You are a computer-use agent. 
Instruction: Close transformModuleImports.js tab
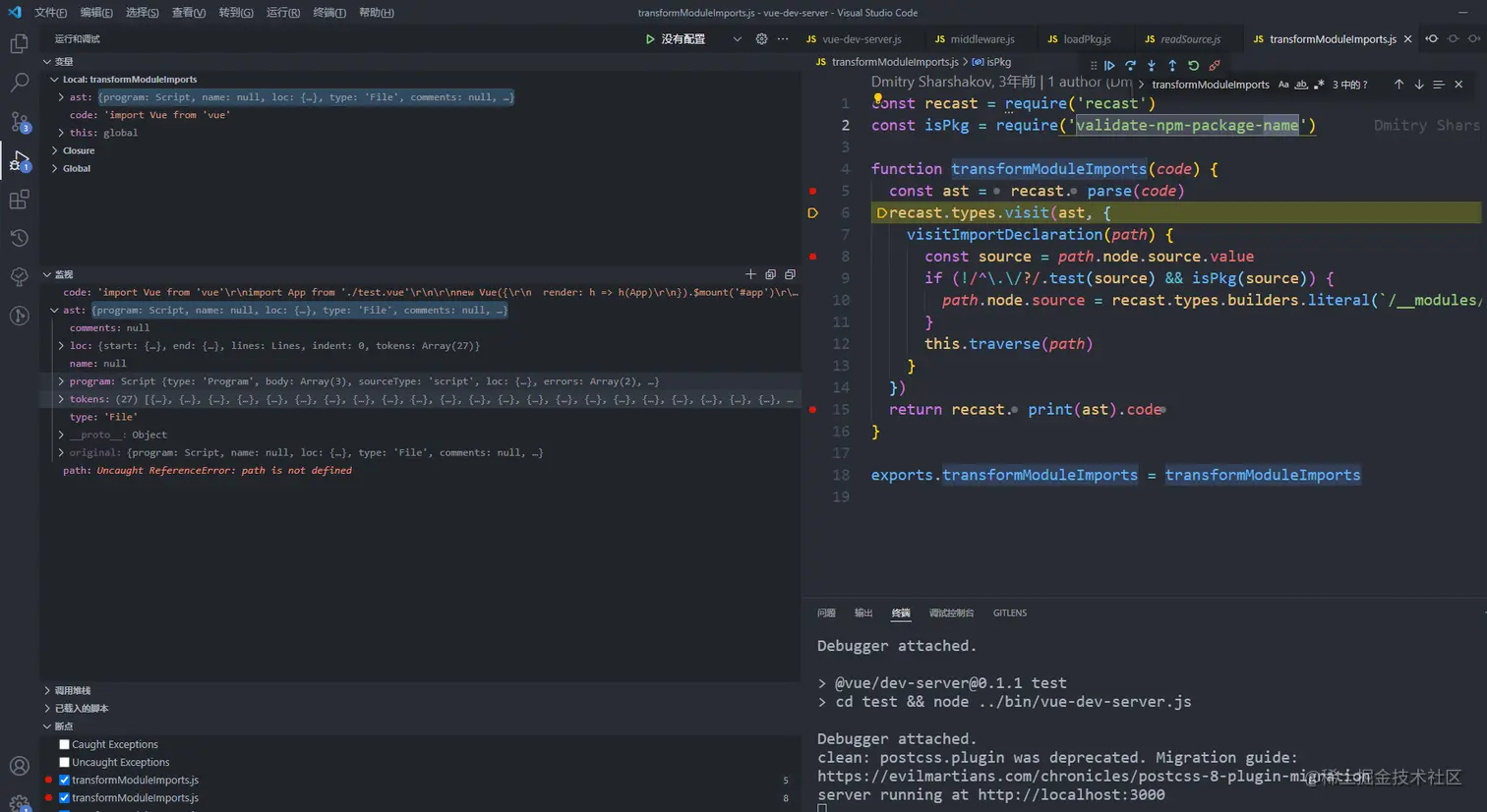[1407, 39]
